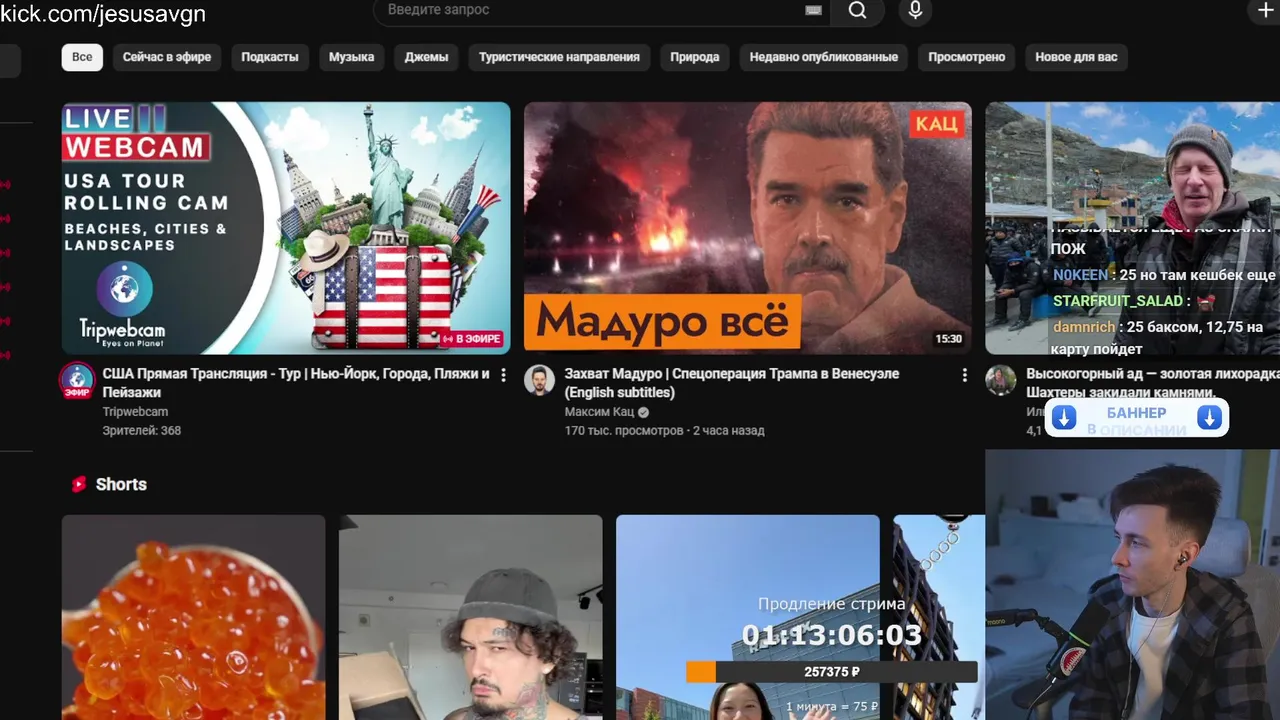Click the create plus icon
The image size is (1280, 720).
[x=1264, y=11]
